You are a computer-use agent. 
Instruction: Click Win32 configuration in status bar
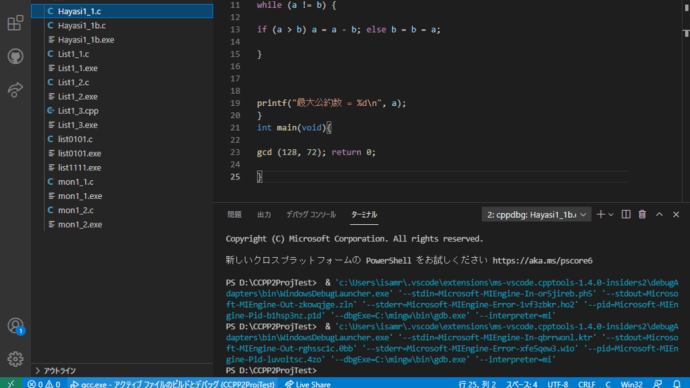[x=631, y=384]
